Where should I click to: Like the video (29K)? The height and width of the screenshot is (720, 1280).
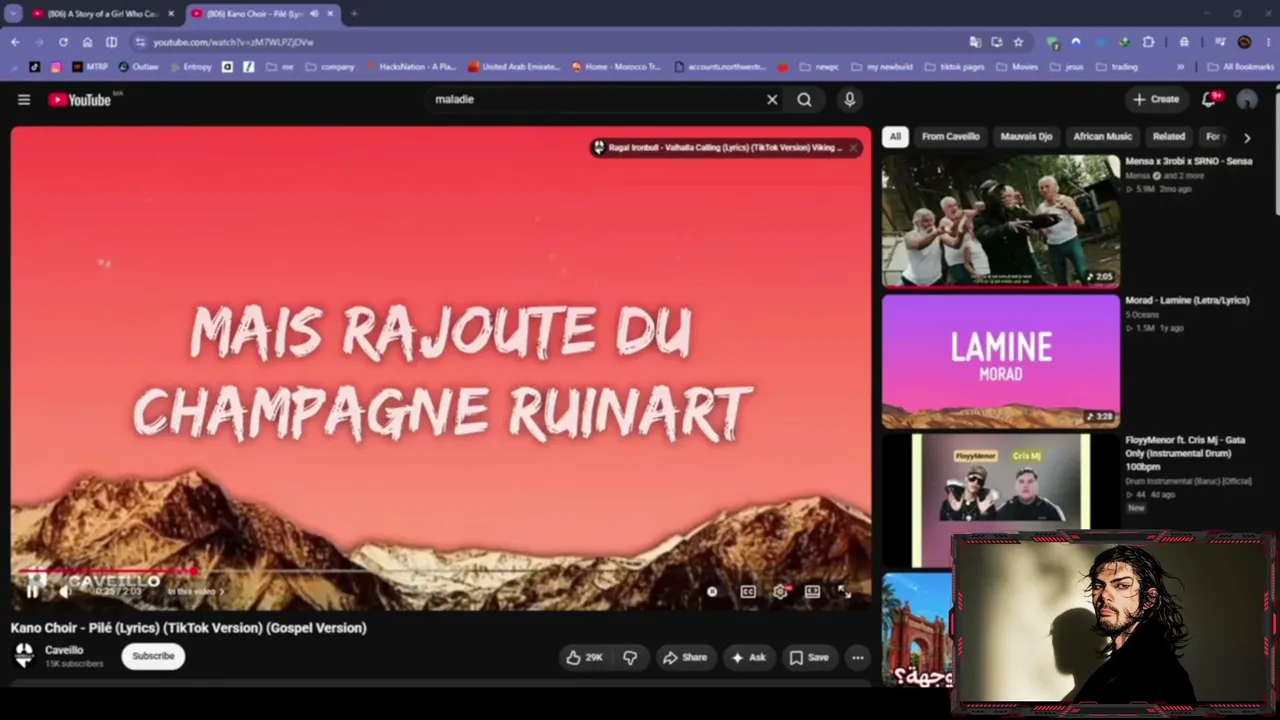(x=584, y=657)
